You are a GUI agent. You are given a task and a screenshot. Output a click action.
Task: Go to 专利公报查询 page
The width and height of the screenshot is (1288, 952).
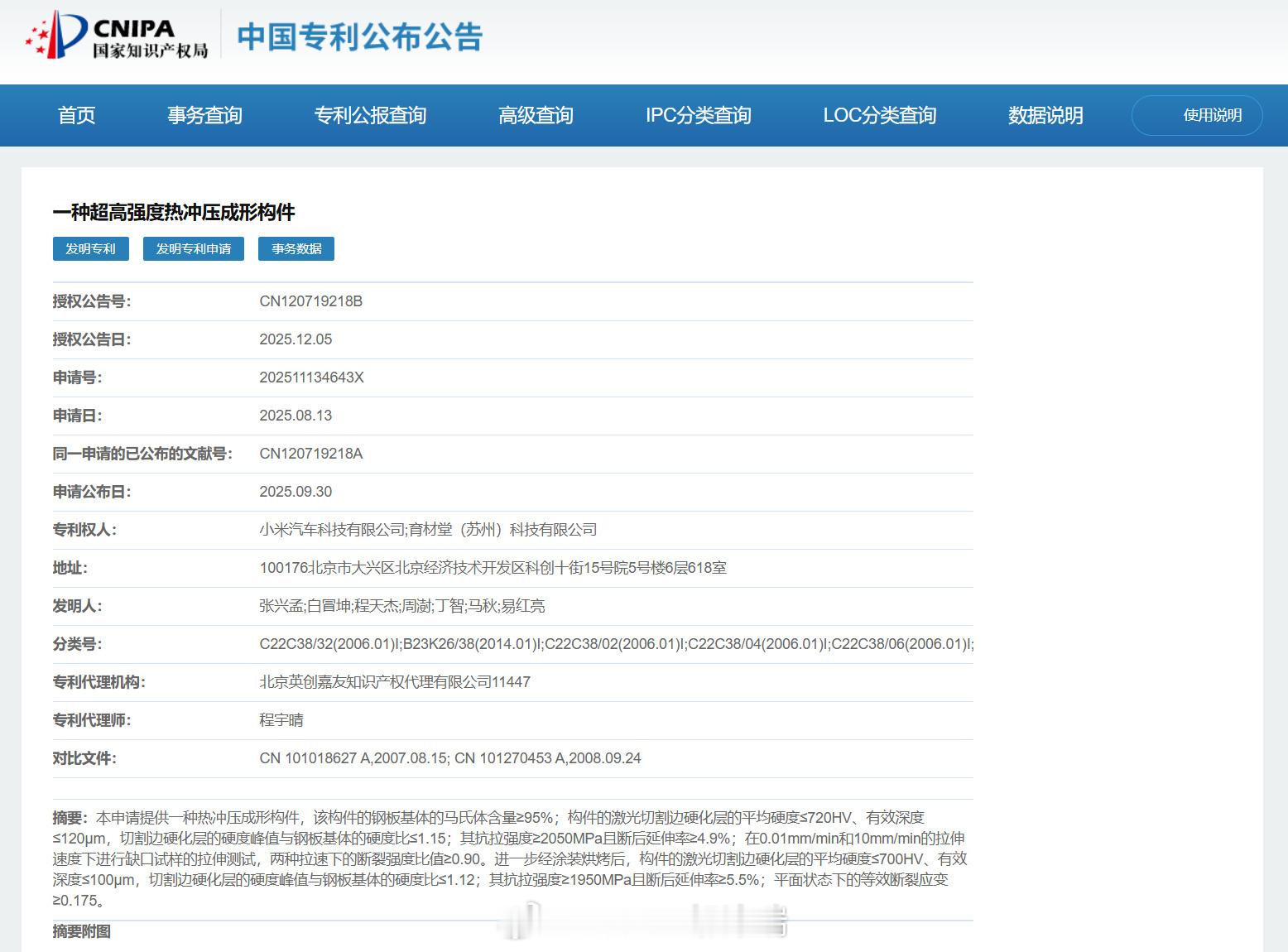click(x=370, y=115)
